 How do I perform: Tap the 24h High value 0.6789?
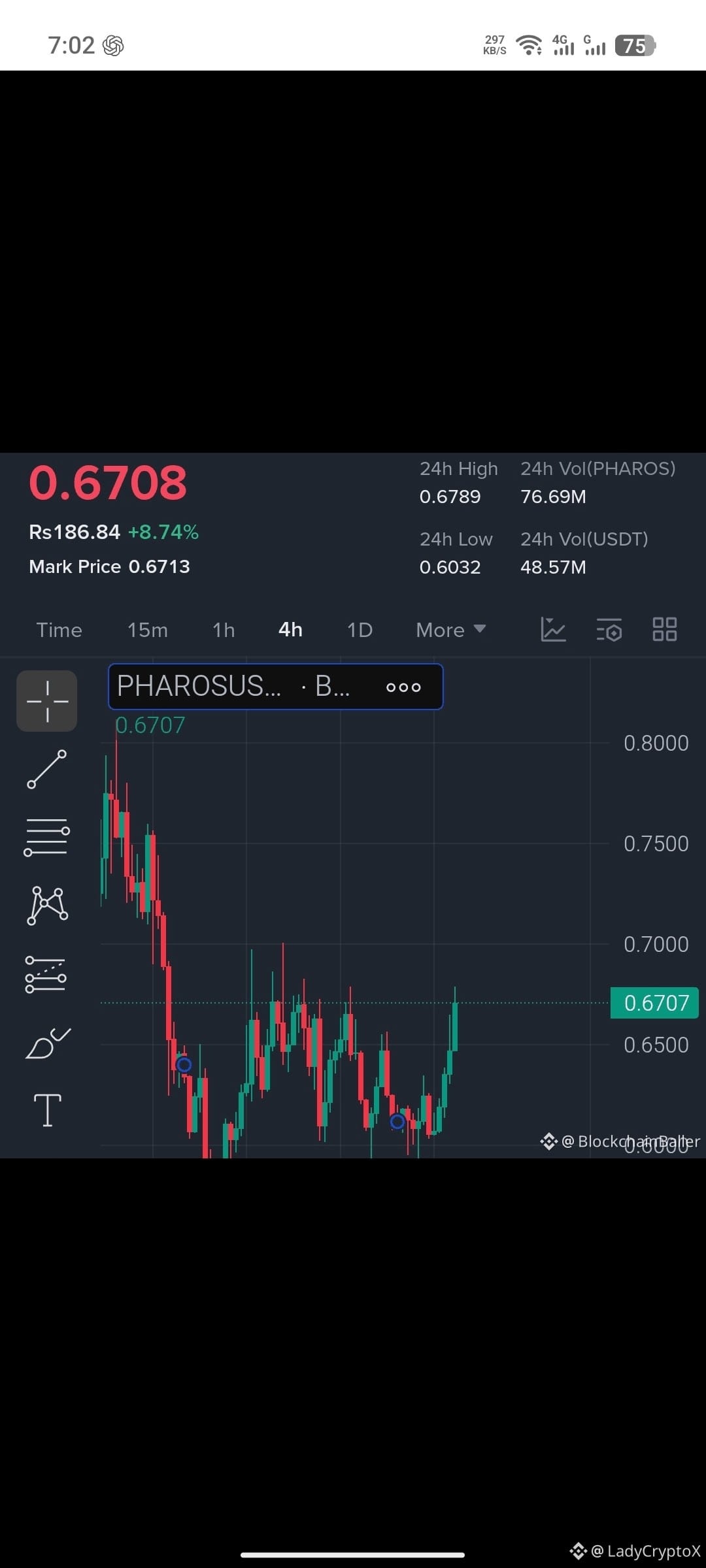[x=450, y=497]
